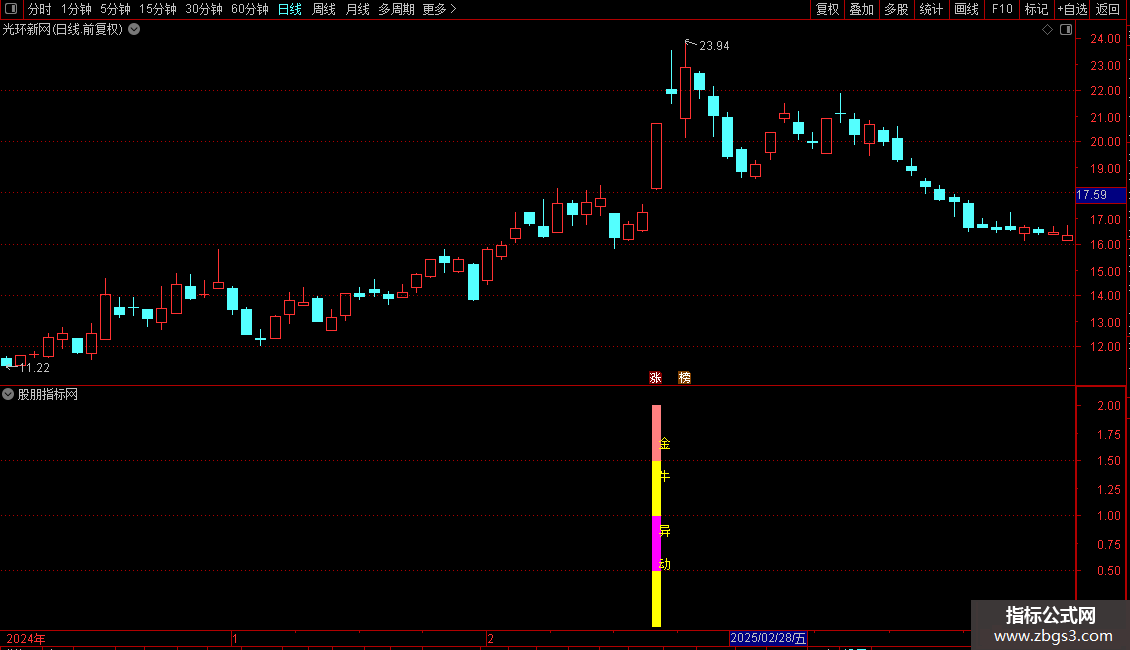Open the 复权 adjustment option
Screen dimensions: 1130x650
(x=827, y=9)
